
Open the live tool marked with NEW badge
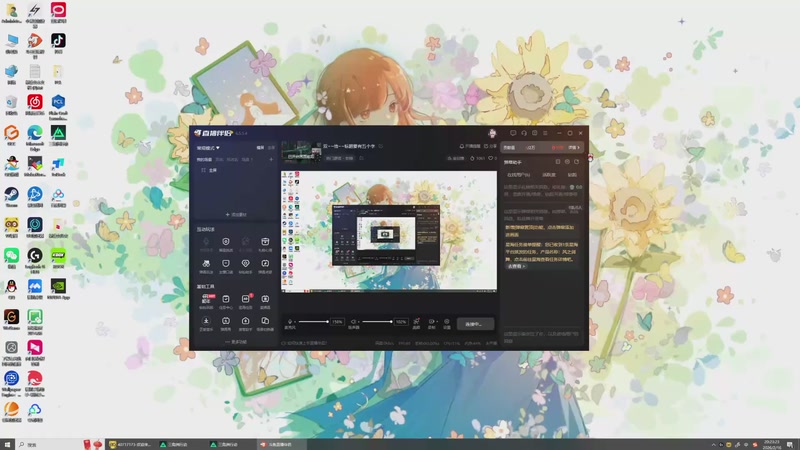206,301
